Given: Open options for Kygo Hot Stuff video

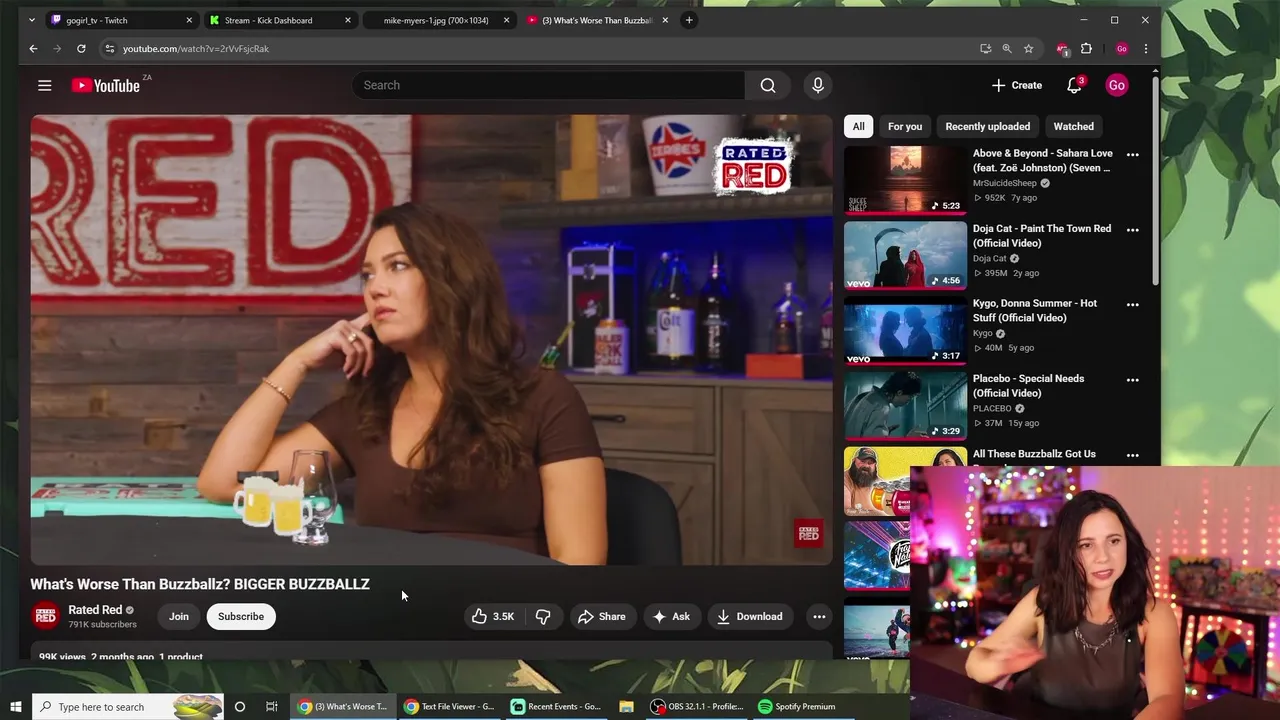Looking at the screenshot, I should (x=1133, y=304).
